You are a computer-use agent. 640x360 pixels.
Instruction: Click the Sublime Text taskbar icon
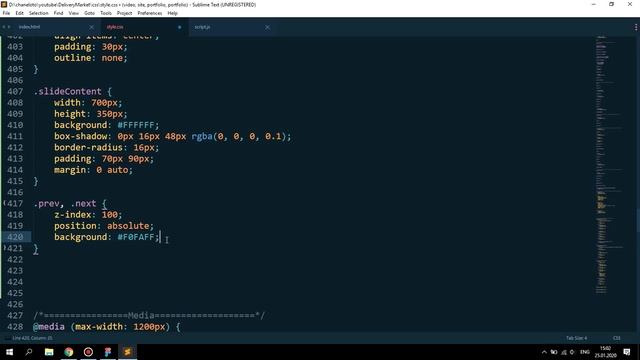coord(127,352)
